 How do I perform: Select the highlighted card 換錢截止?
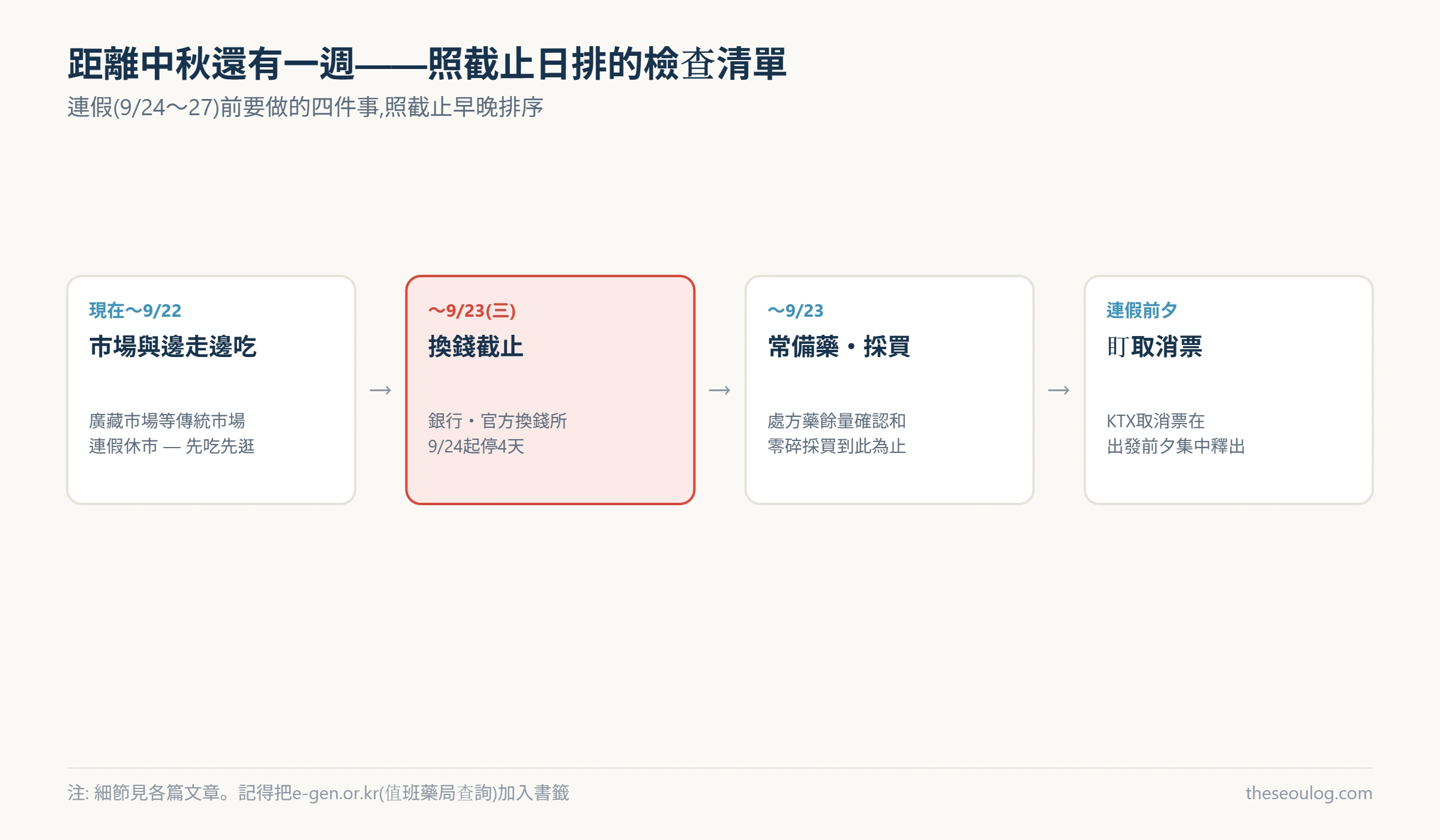click(x=550, y=390)
